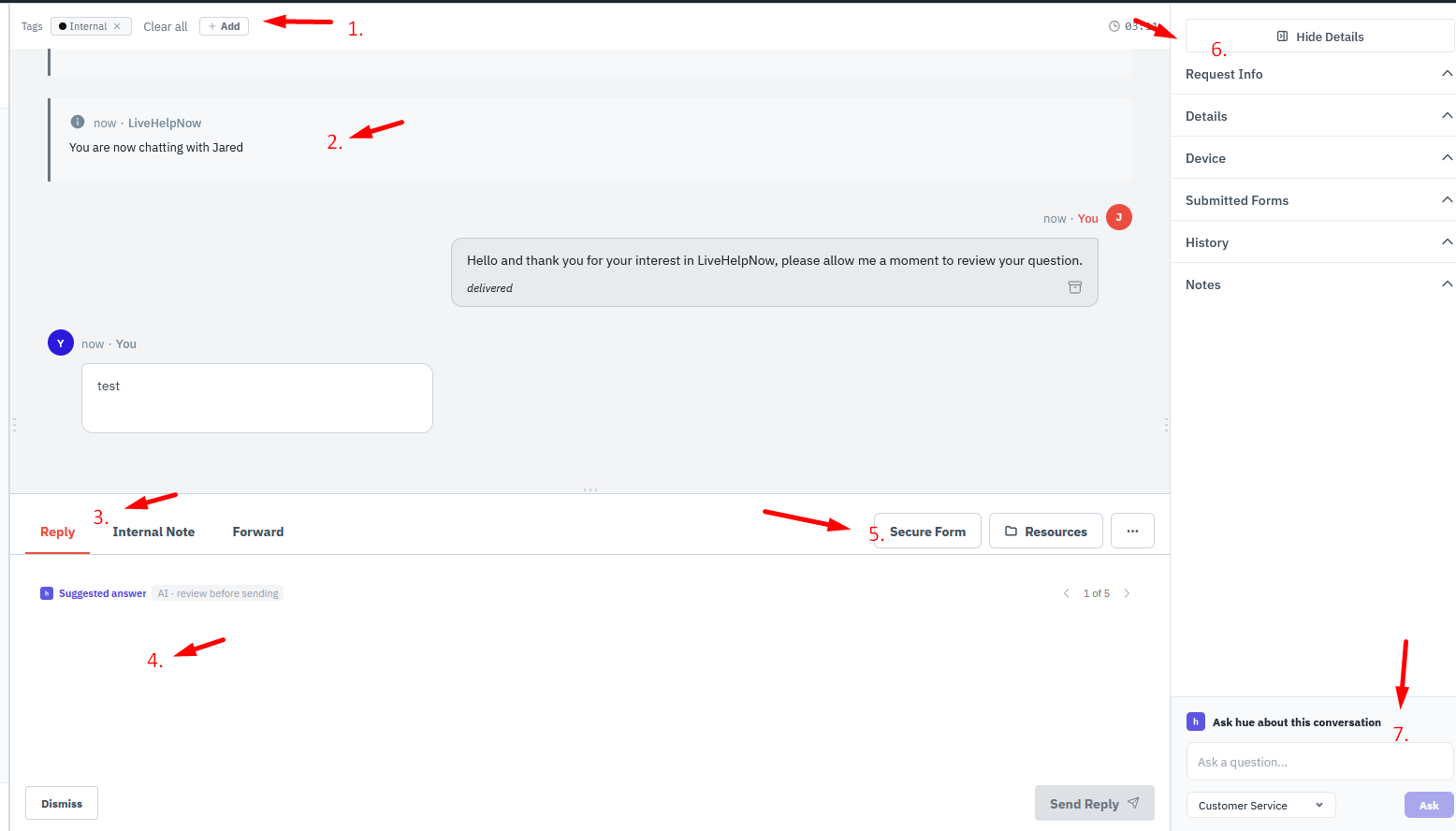Click the red J agent avatar
The width and height of the screenshot is (1456, 831).
(1119, 217)
